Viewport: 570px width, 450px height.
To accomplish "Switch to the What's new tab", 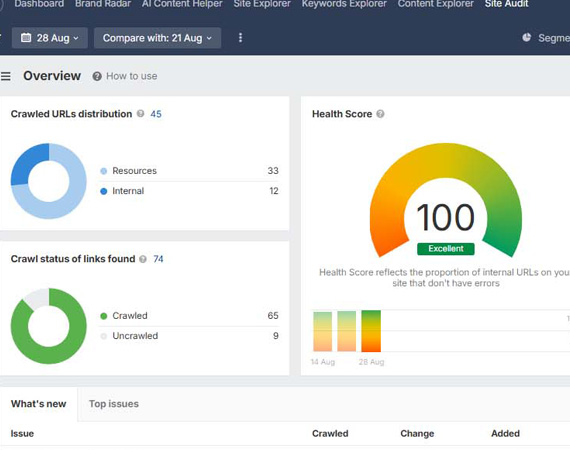I will (x=39, y=404).
